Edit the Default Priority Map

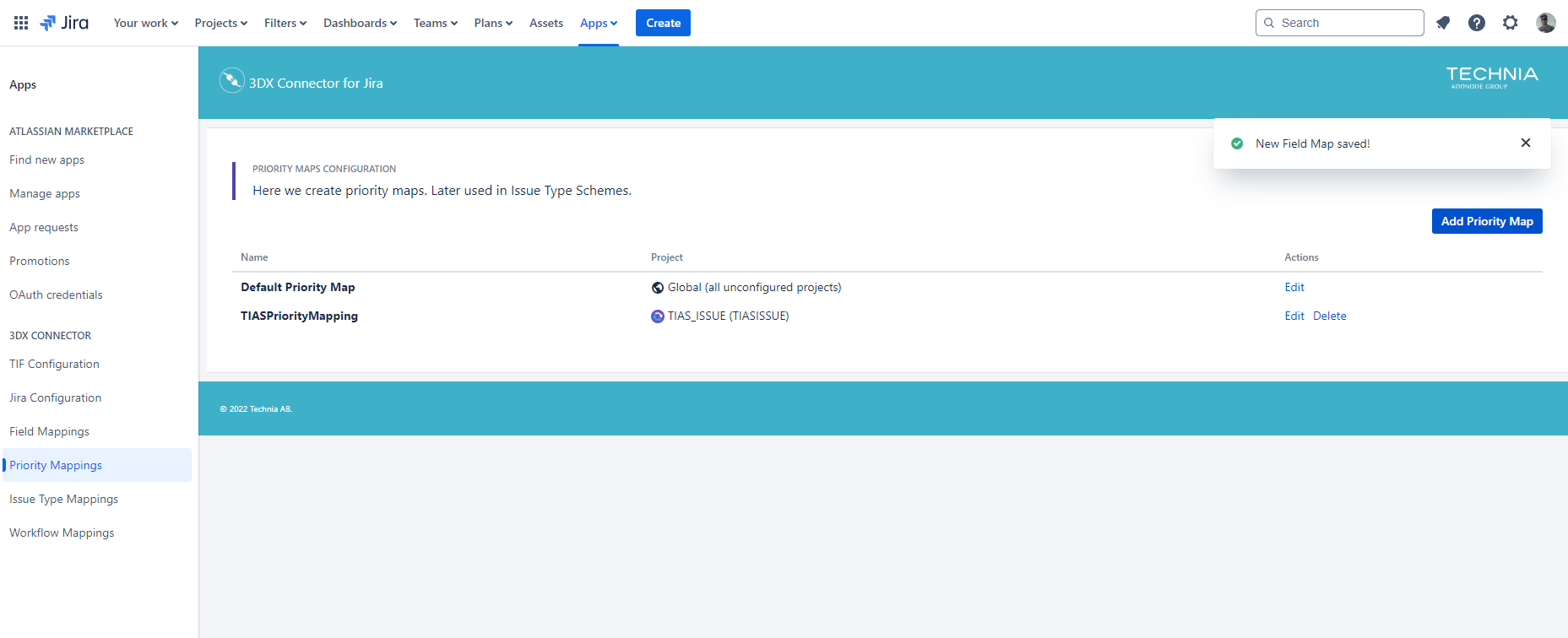[x=1294, y=287]
